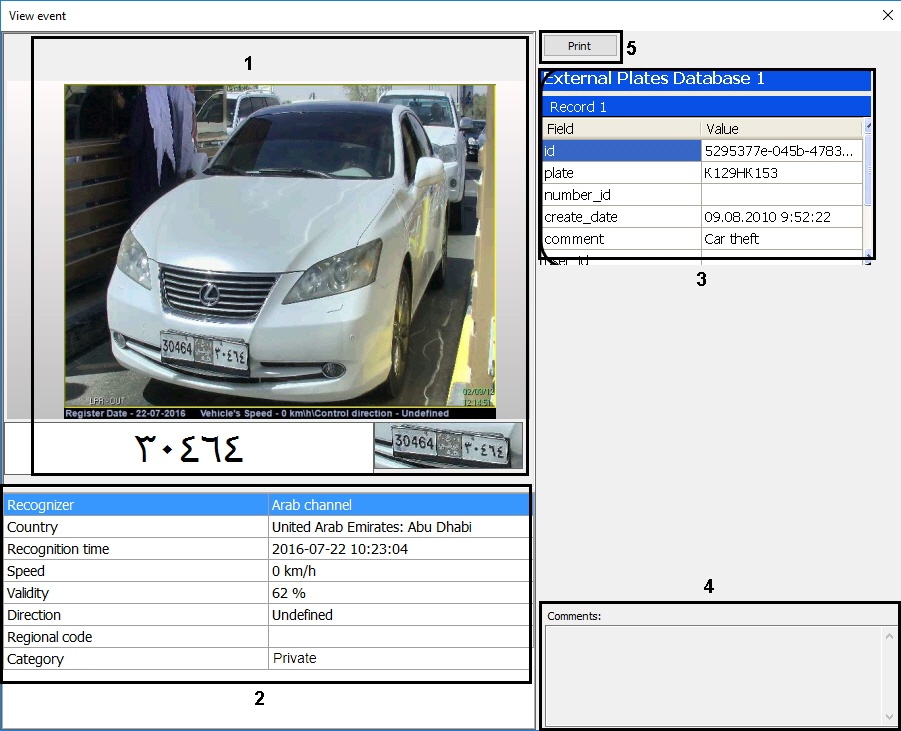Select the Category Private row
Viewport: 901px width, 731px height.
click(x=137, y=659)
